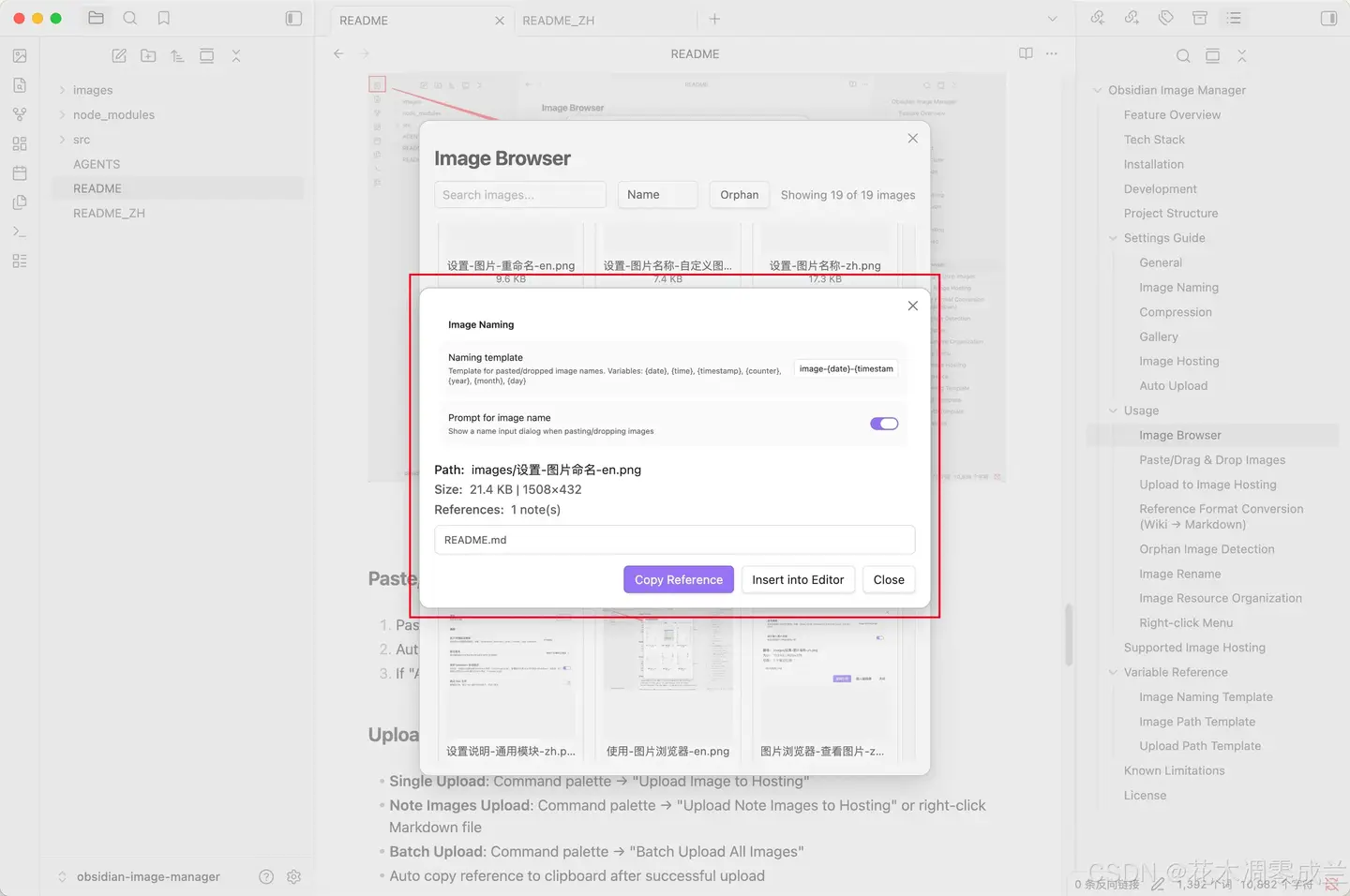Click the Close button in image details
1350x896 pixels.
point(889,579)
